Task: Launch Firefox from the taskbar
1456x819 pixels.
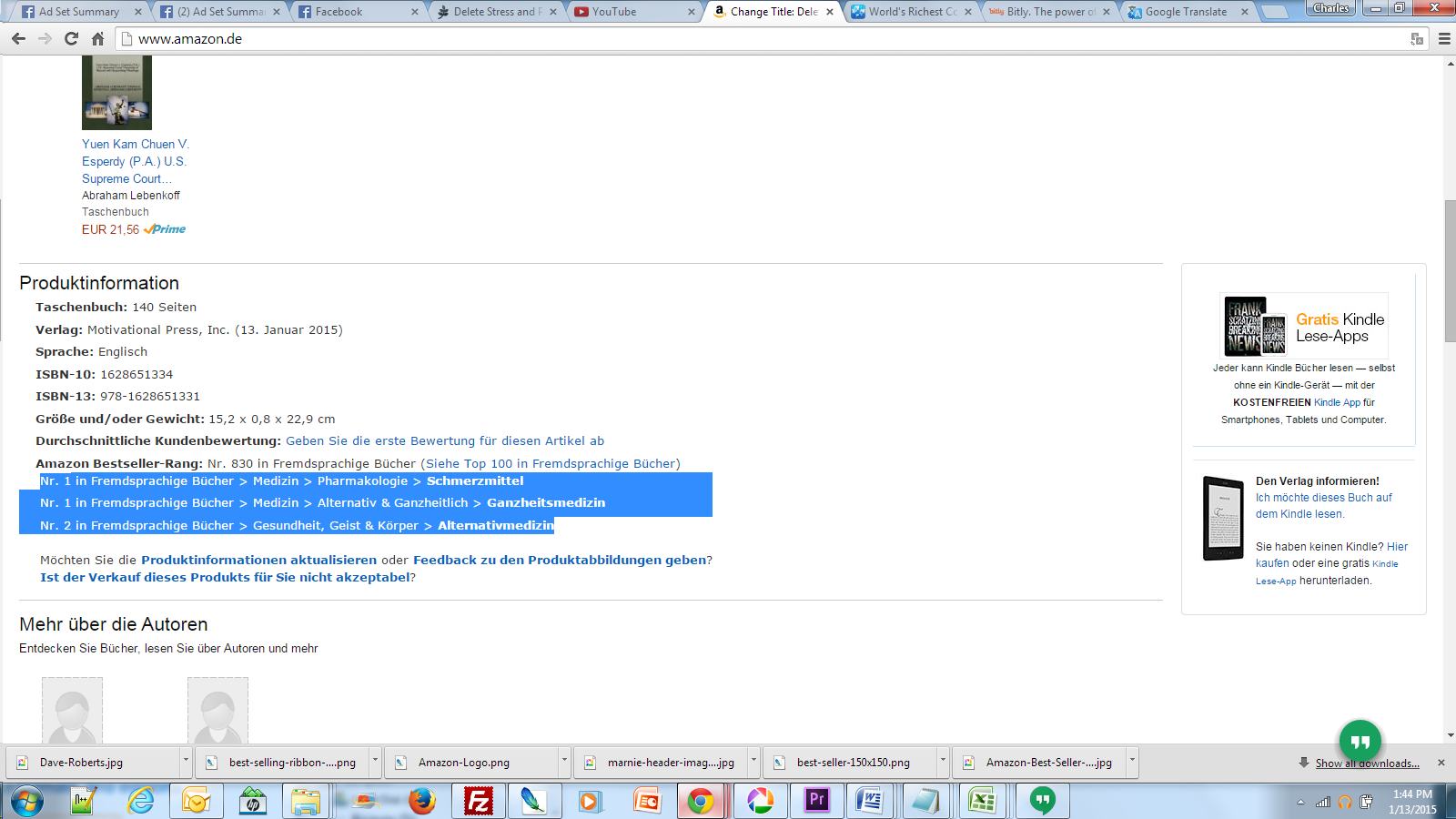Action: (421, 801)
